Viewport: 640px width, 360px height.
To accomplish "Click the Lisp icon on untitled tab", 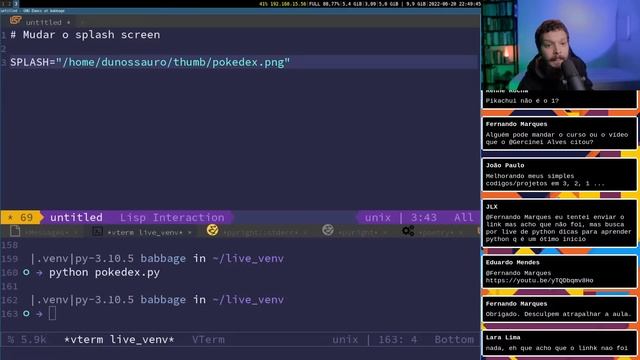I will click(x=16, y=20).
